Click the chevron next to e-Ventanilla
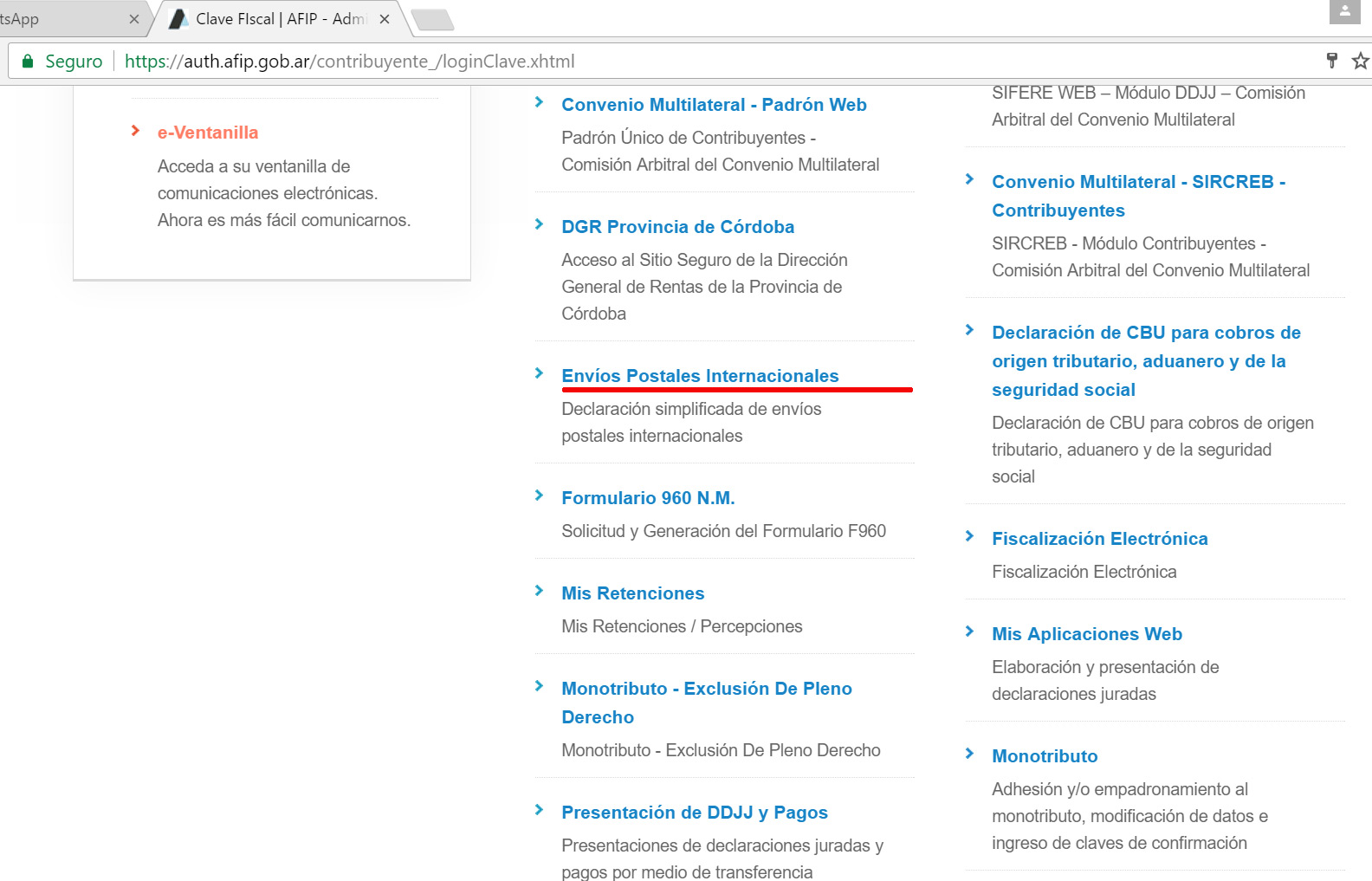This screenshot has height=881, width=1372. 136,131
